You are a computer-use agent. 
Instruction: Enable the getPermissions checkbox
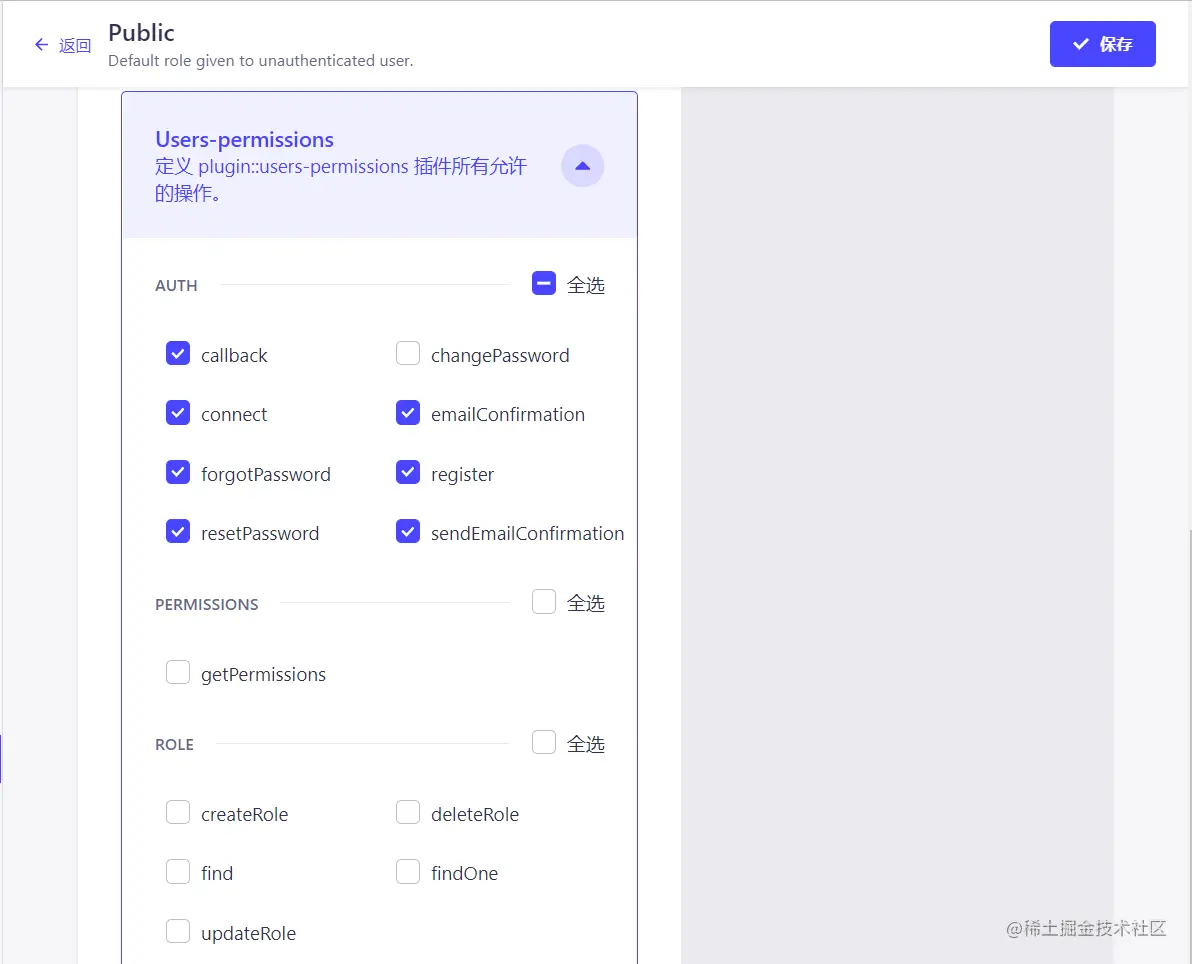178,672
